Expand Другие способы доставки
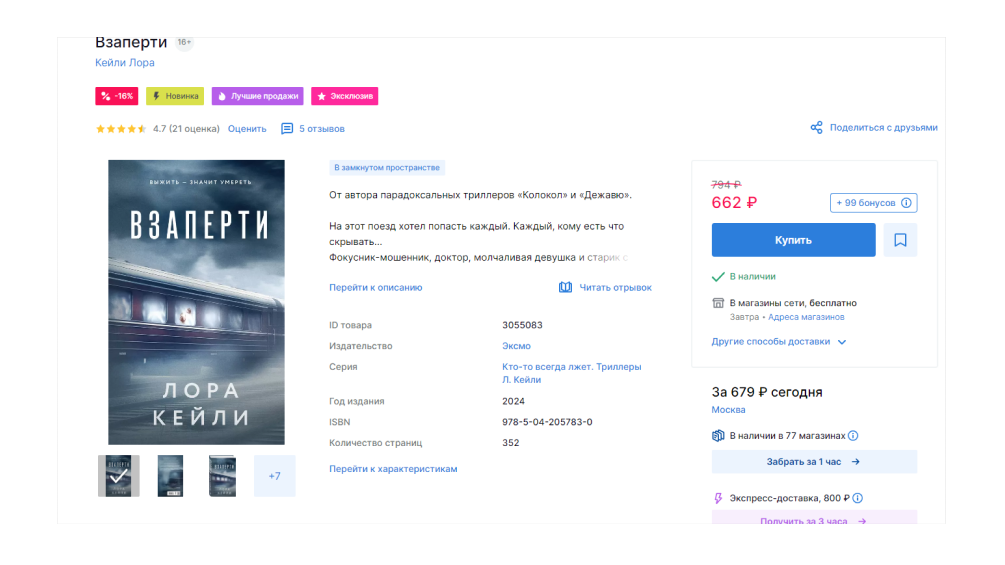 coord(779,342)
